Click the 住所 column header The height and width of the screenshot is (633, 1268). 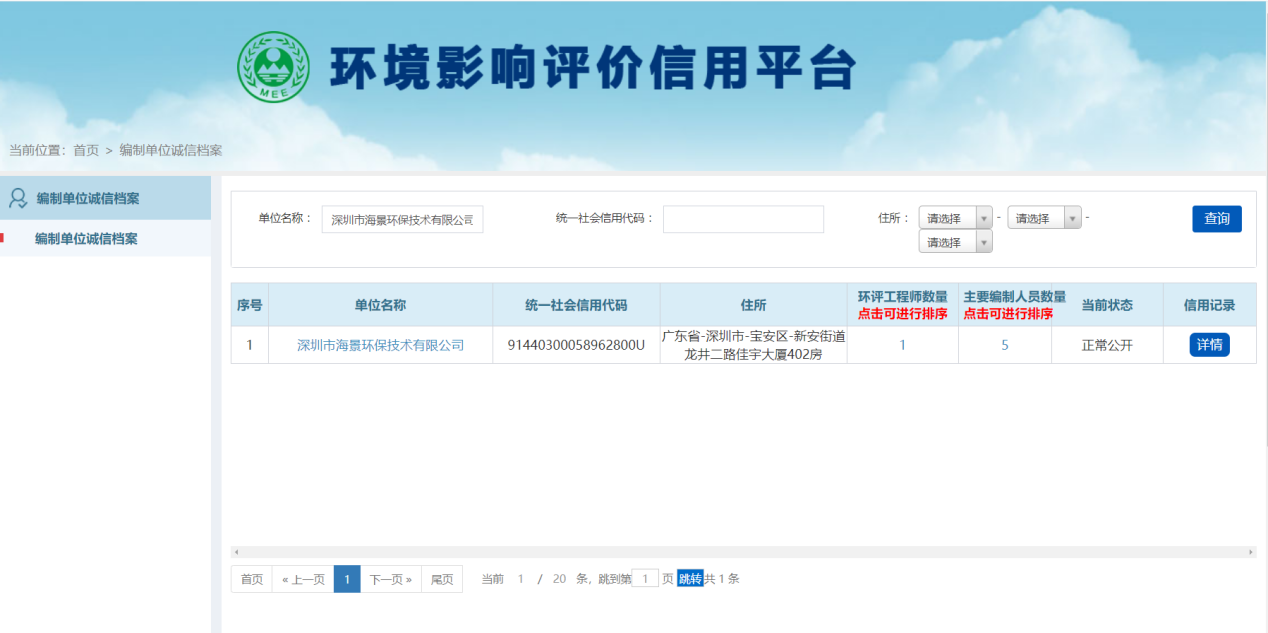[x=754, y=305]
